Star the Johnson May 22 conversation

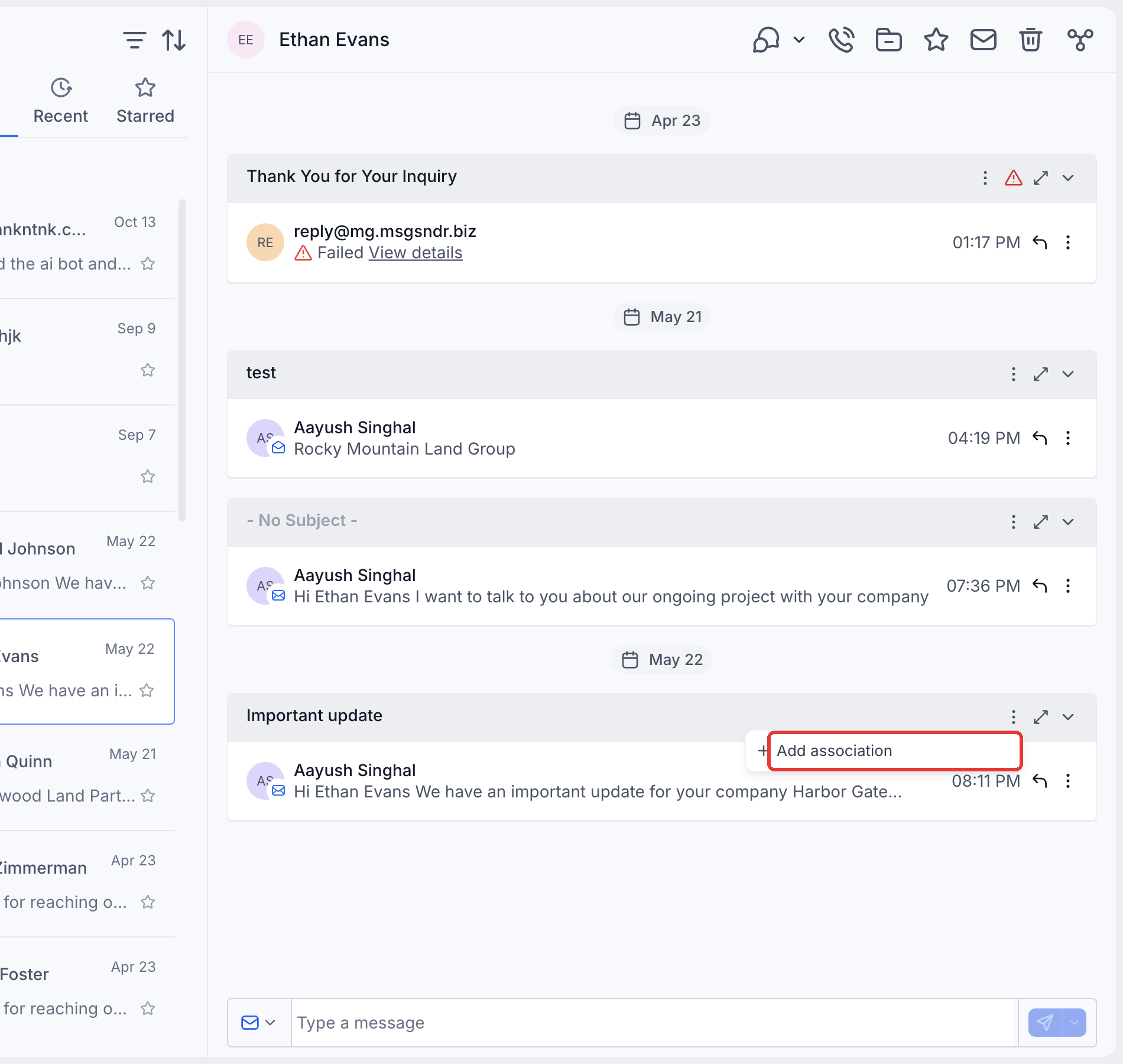coord(148,583)
